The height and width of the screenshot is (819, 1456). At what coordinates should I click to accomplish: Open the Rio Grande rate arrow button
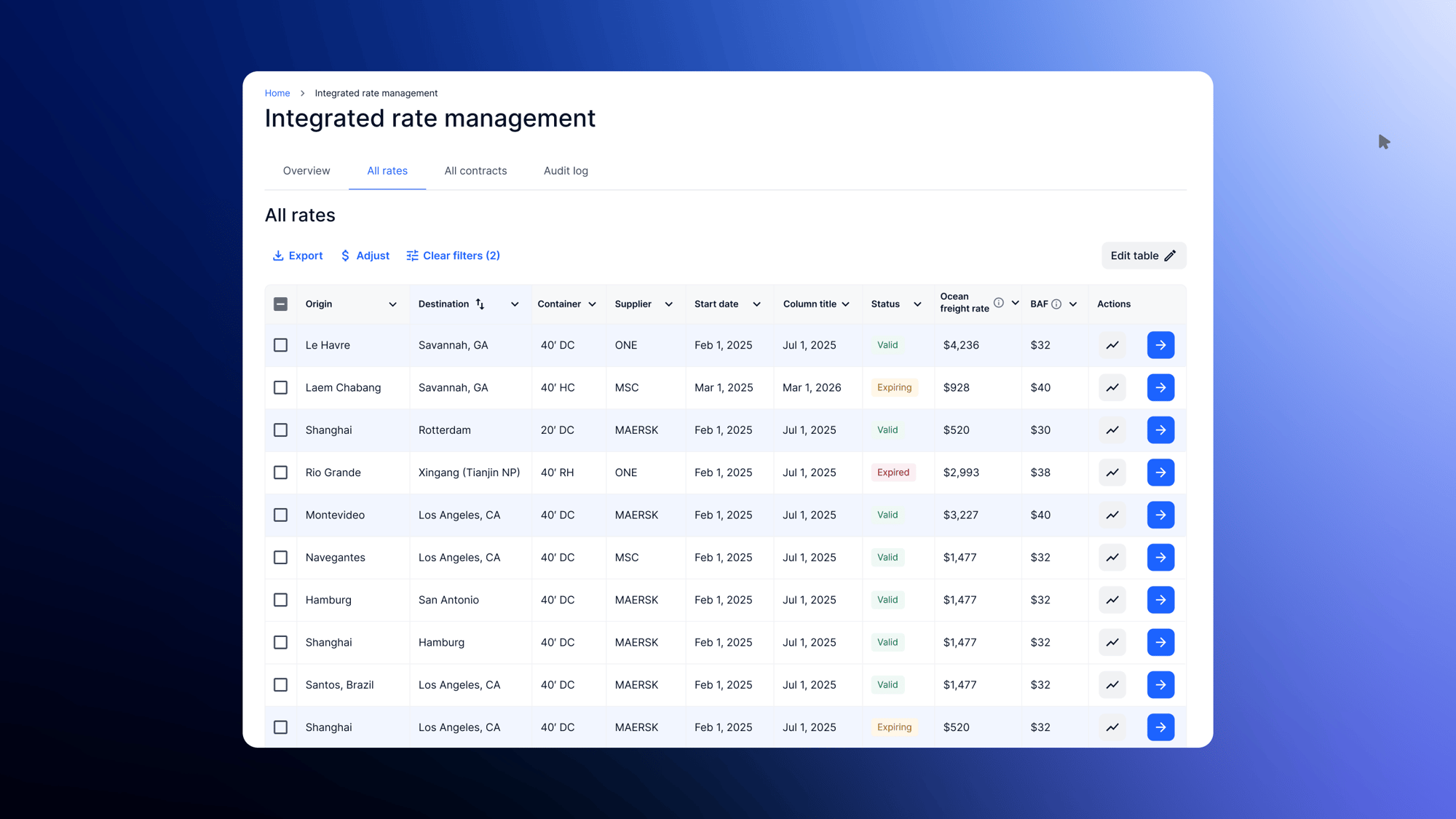click(x=1160, y=472)
